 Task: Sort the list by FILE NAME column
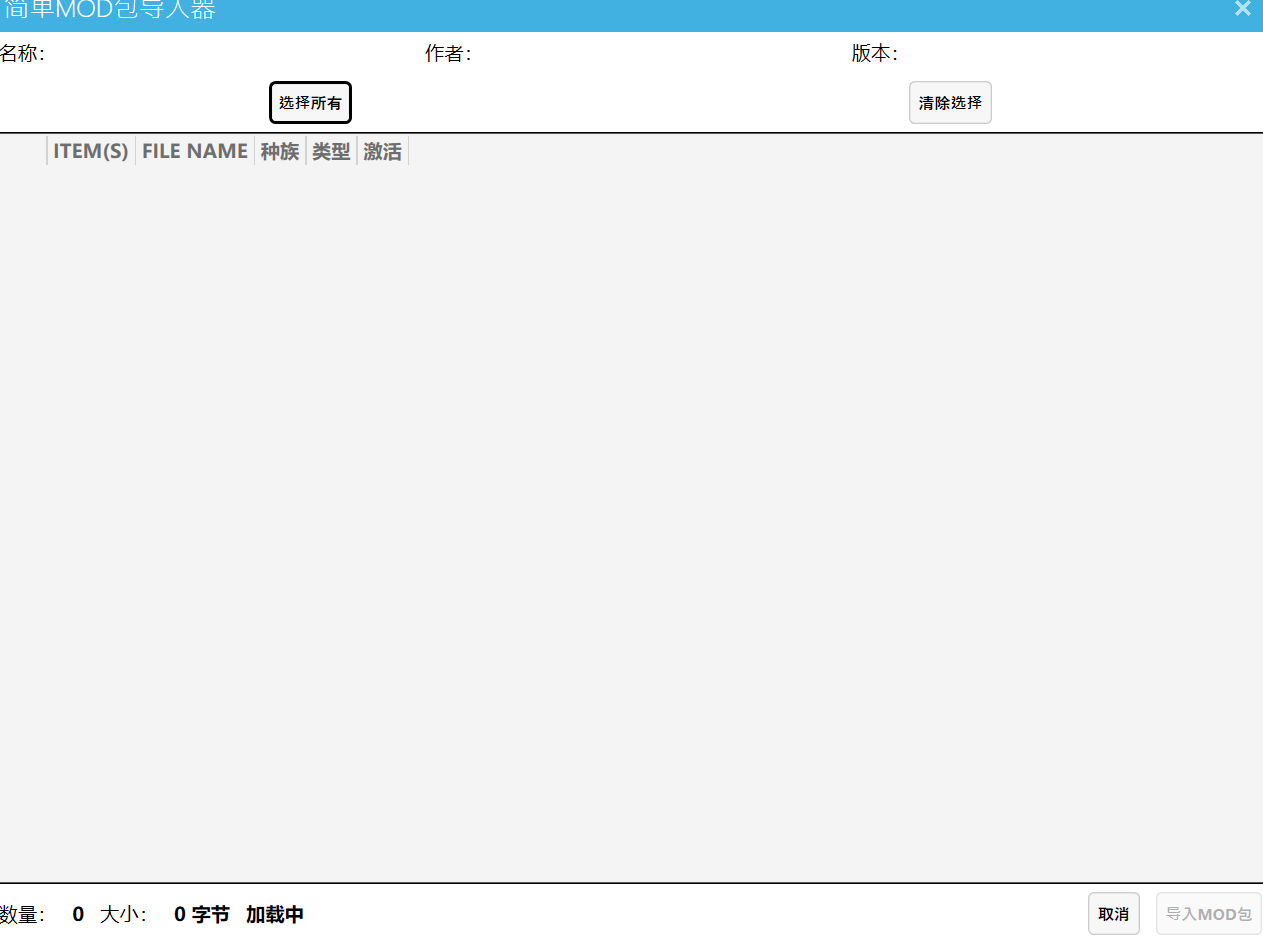click(194, 150)
